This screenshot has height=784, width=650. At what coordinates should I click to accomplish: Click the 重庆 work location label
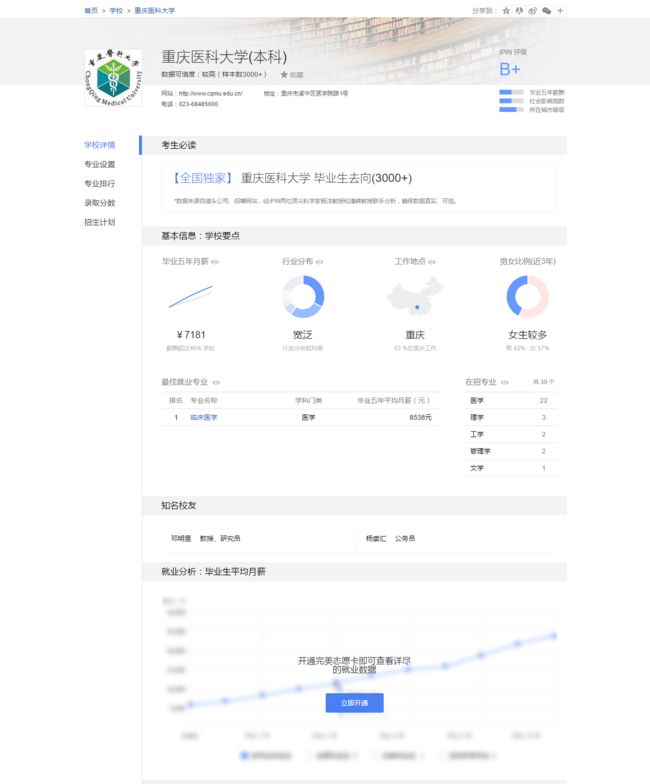[415, 334]
